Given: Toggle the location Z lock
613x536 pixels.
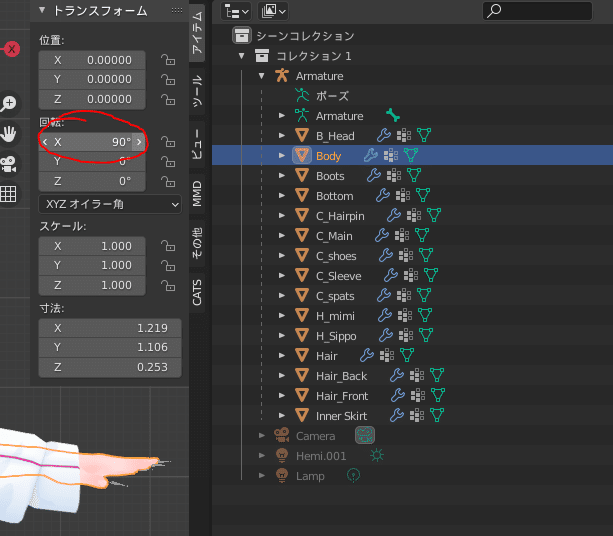Looking at the screenshot, I should click(x=168, y=100).
